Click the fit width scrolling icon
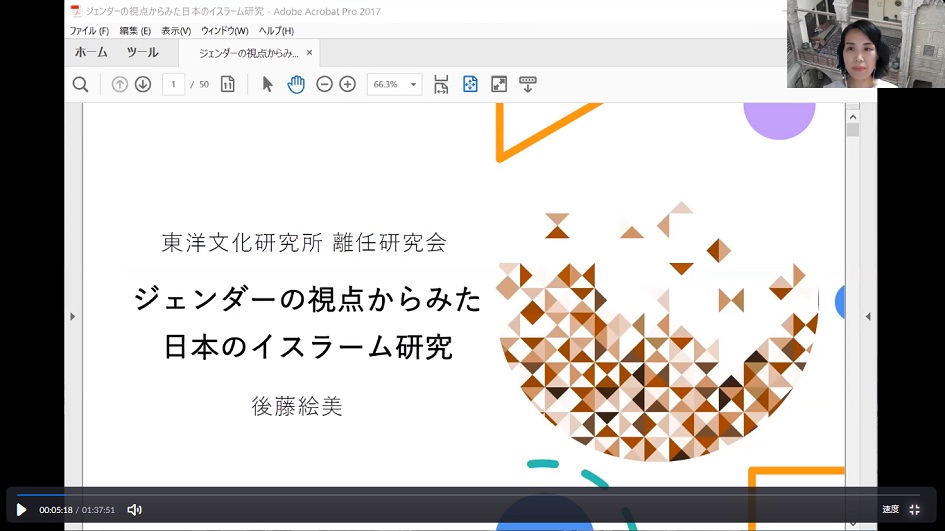 coord(441,84)
